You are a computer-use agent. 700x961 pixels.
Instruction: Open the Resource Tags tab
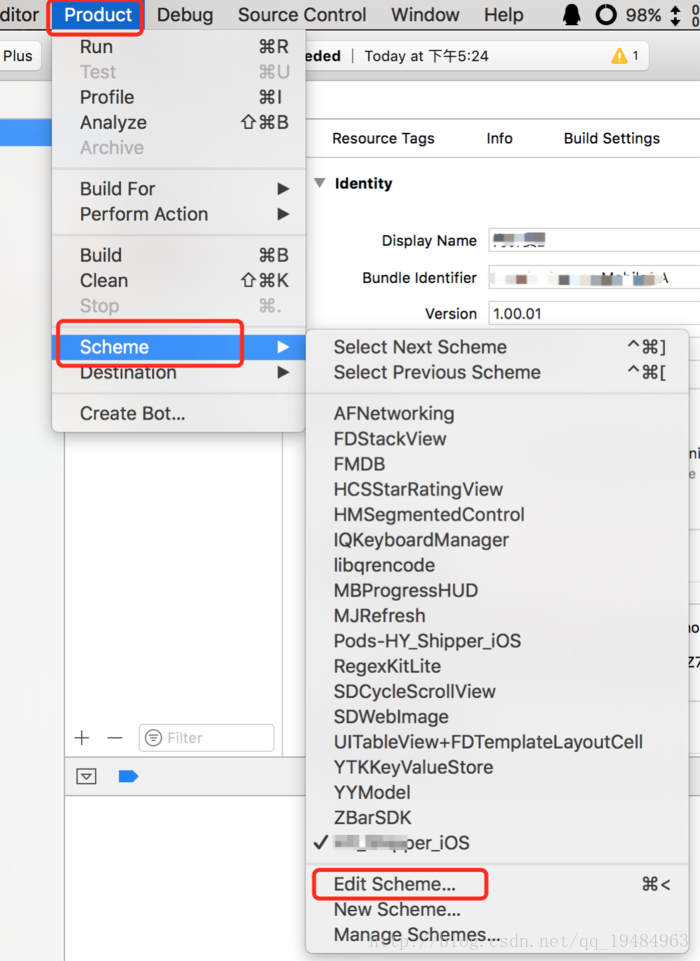[x=383, y=139]
